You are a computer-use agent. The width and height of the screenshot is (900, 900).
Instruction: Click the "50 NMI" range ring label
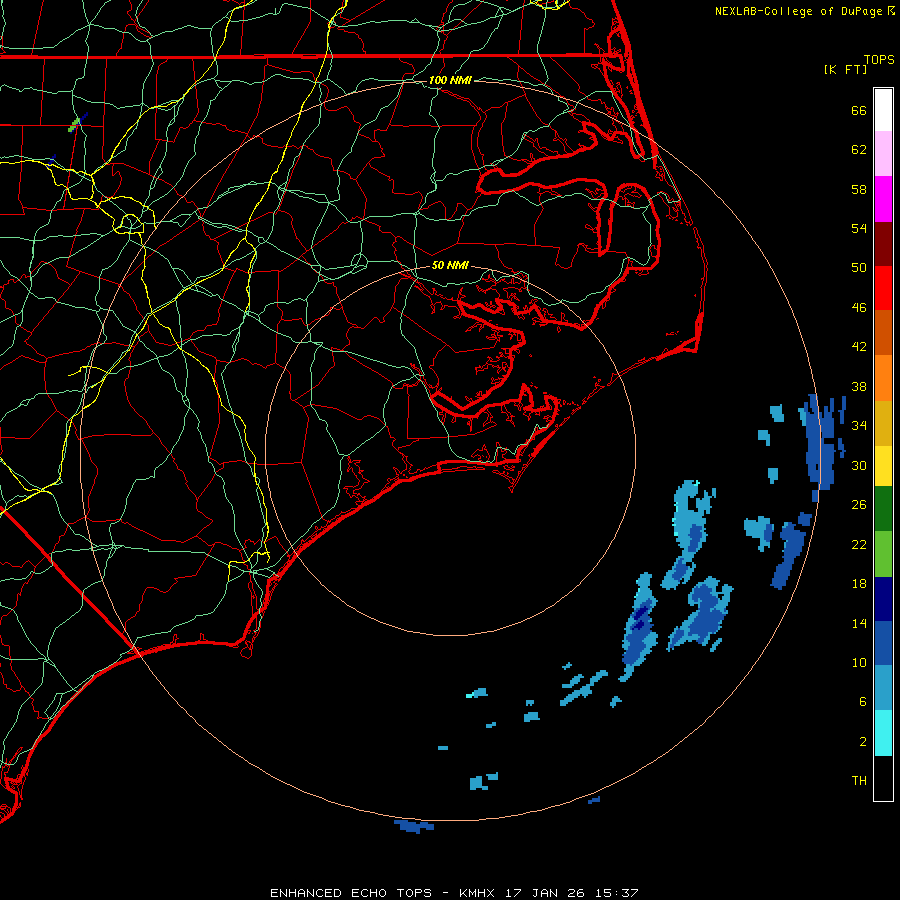[450, 265]
